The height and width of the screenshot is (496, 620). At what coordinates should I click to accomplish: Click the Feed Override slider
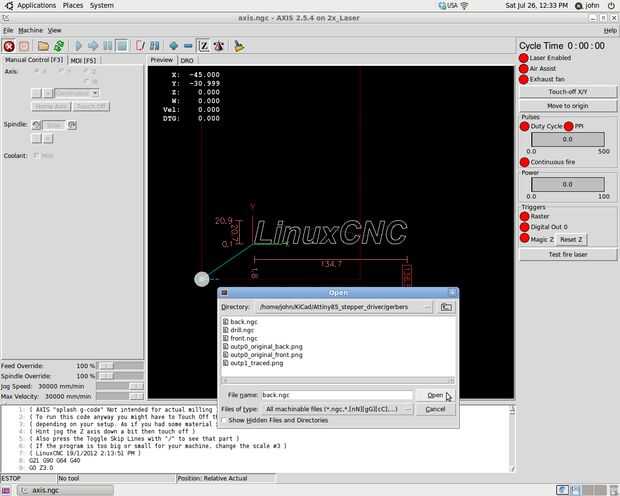pos(120,366)
